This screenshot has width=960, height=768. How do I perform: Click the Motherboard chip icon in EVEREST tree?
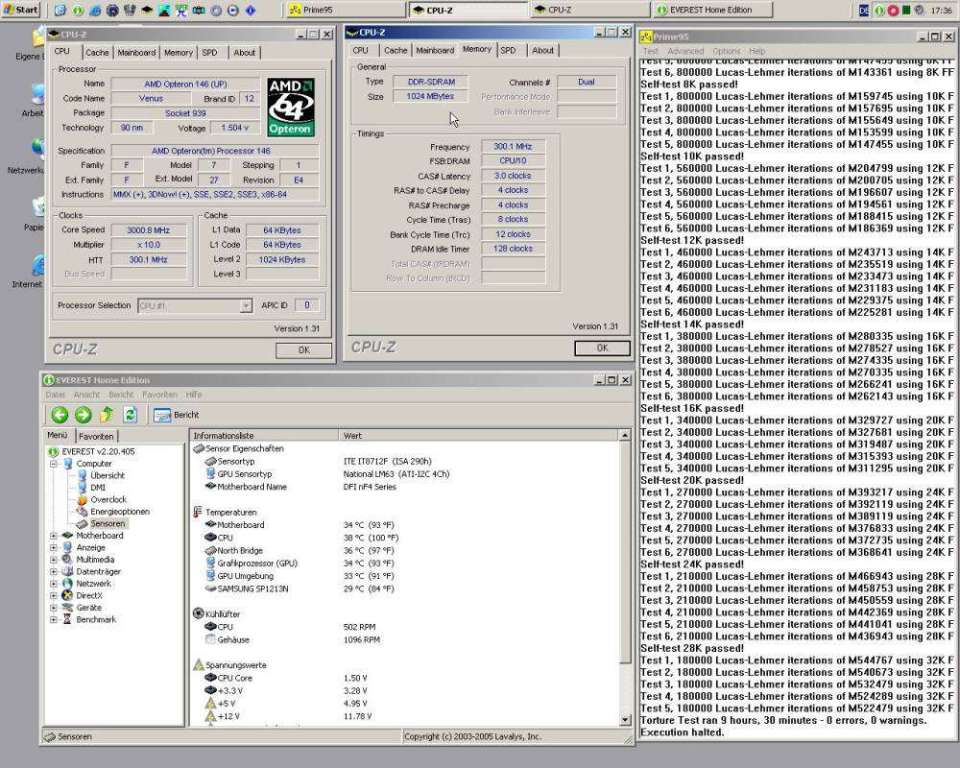[x=67, y=535]
